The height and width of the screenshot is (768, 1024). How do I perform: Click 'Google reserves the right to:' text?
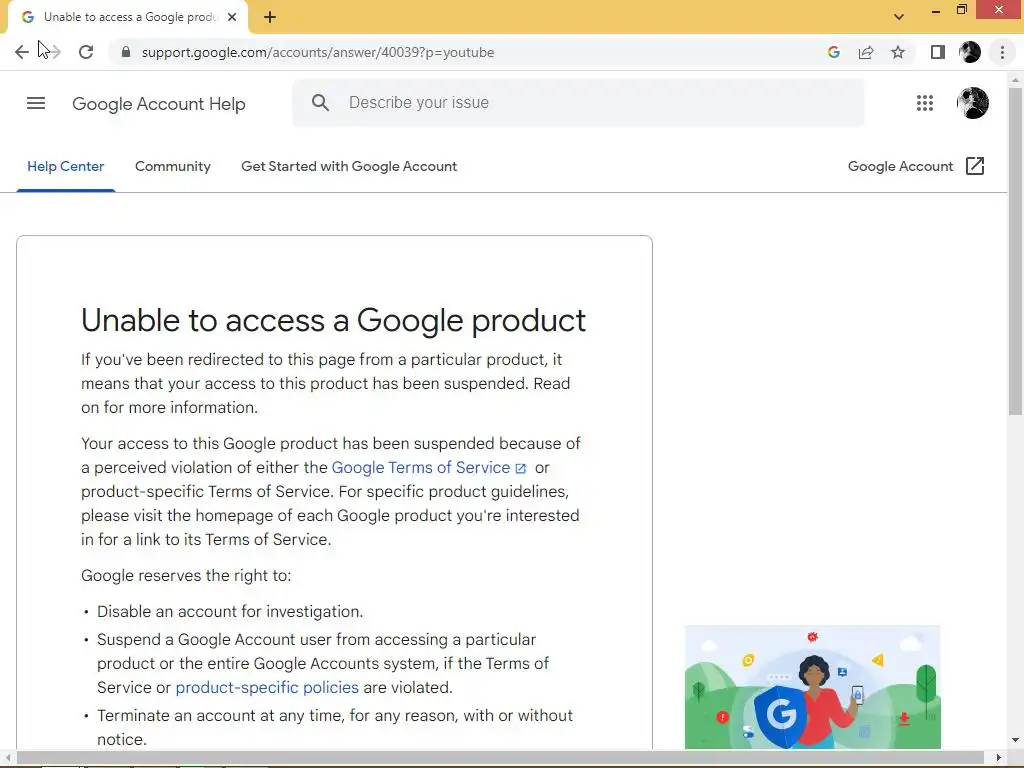(186, 576)
